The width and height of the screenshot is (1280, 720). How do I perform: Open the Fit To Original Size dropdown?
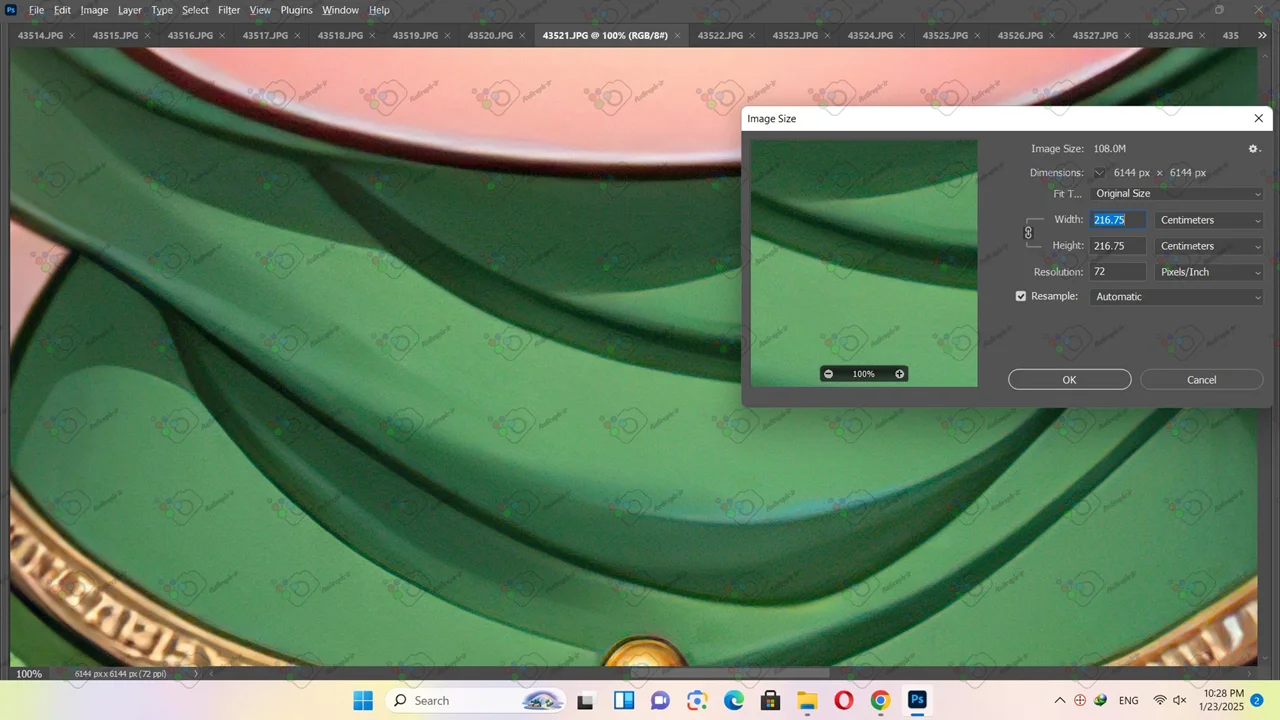coord(1177,194)
